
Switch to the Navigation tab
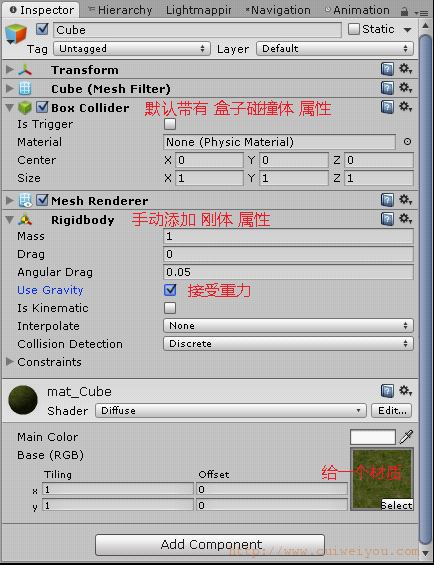point(278,10)
